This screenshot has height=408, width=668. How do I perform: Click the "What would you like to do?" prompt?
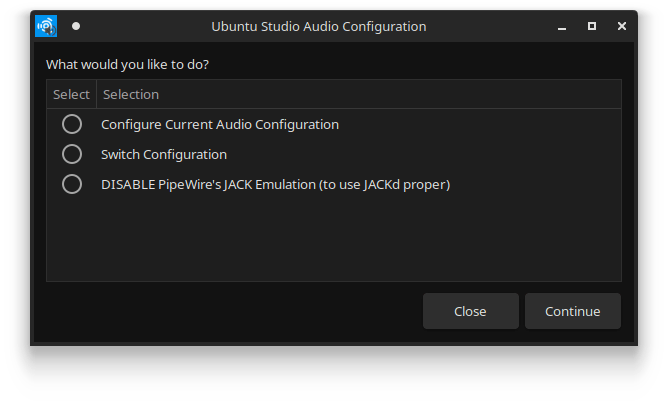point(134,65)
